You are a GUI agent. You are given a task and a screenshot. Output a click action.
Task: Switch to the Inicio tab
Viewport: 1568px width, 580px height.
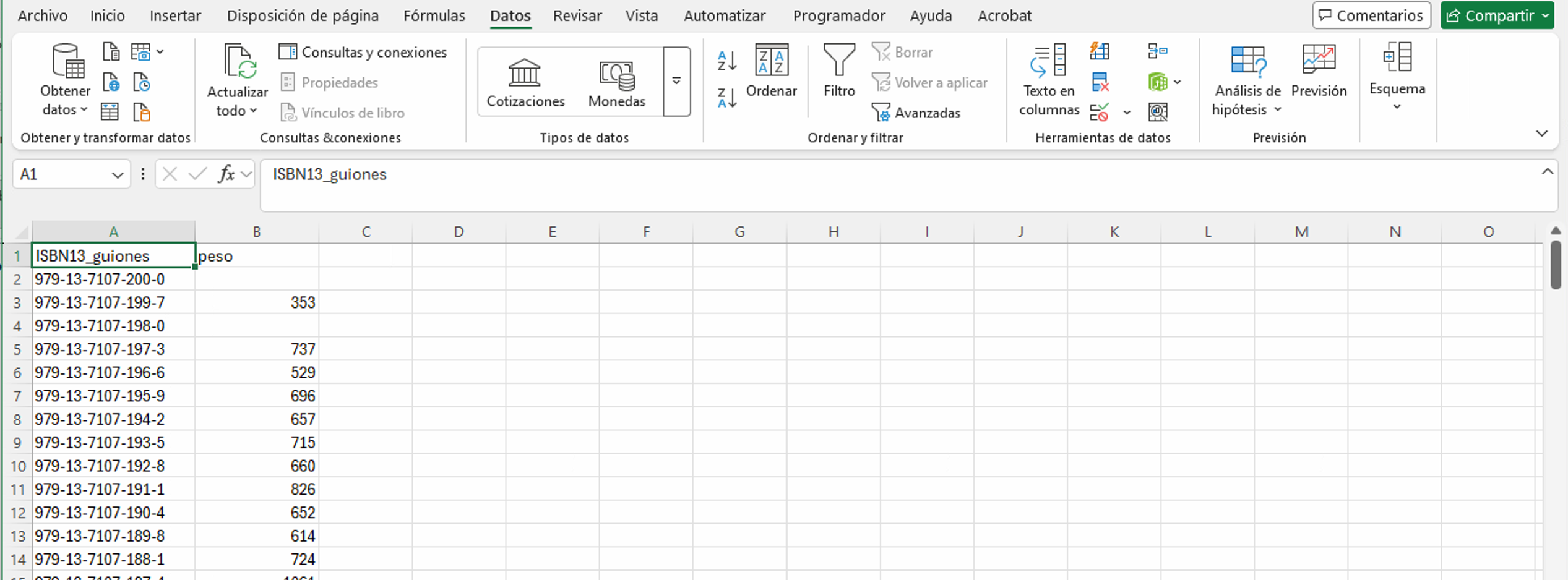(x=108, y=15)
